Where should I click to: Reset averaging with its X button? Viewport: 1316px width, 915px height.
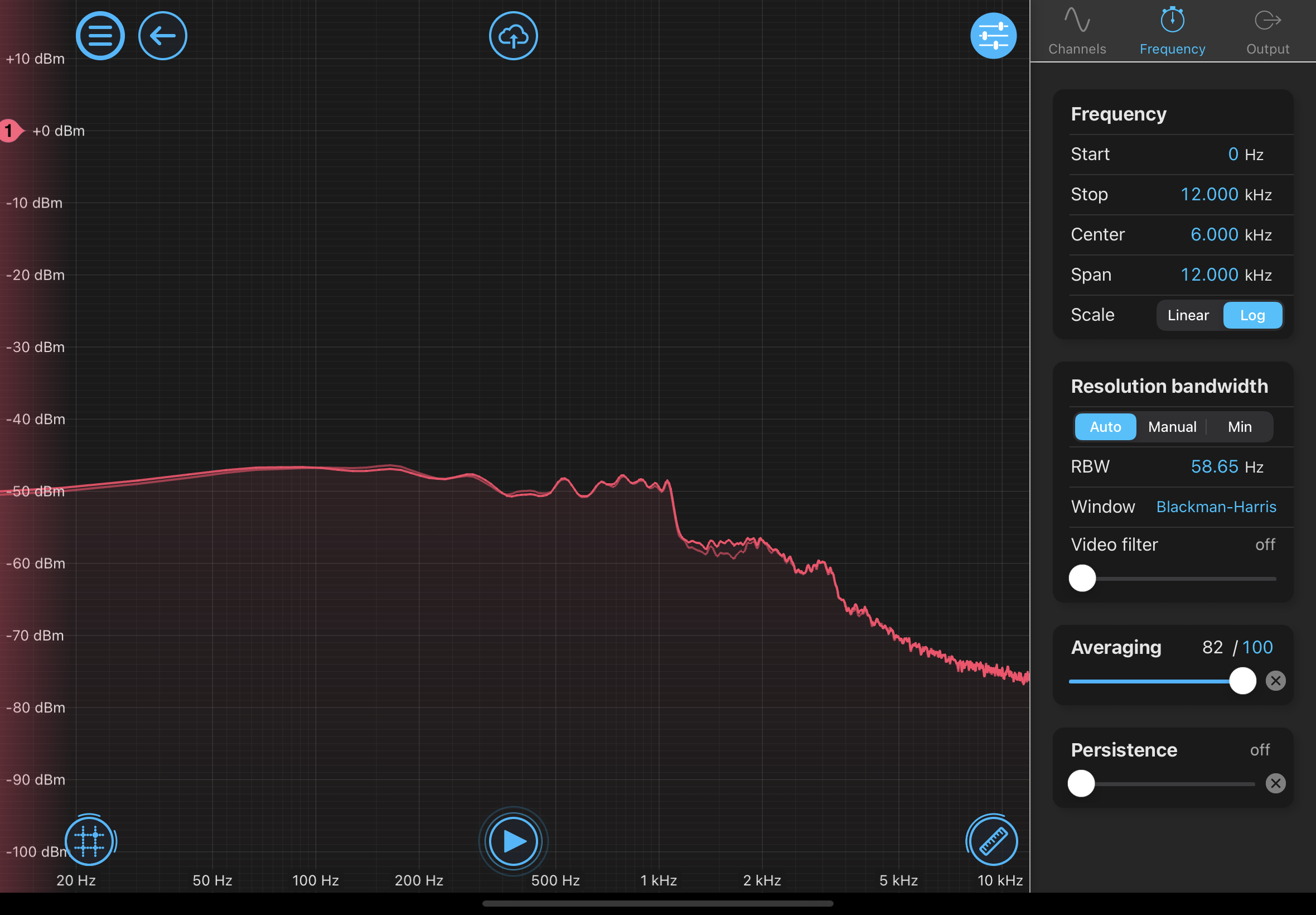[x=1275, y=681]
